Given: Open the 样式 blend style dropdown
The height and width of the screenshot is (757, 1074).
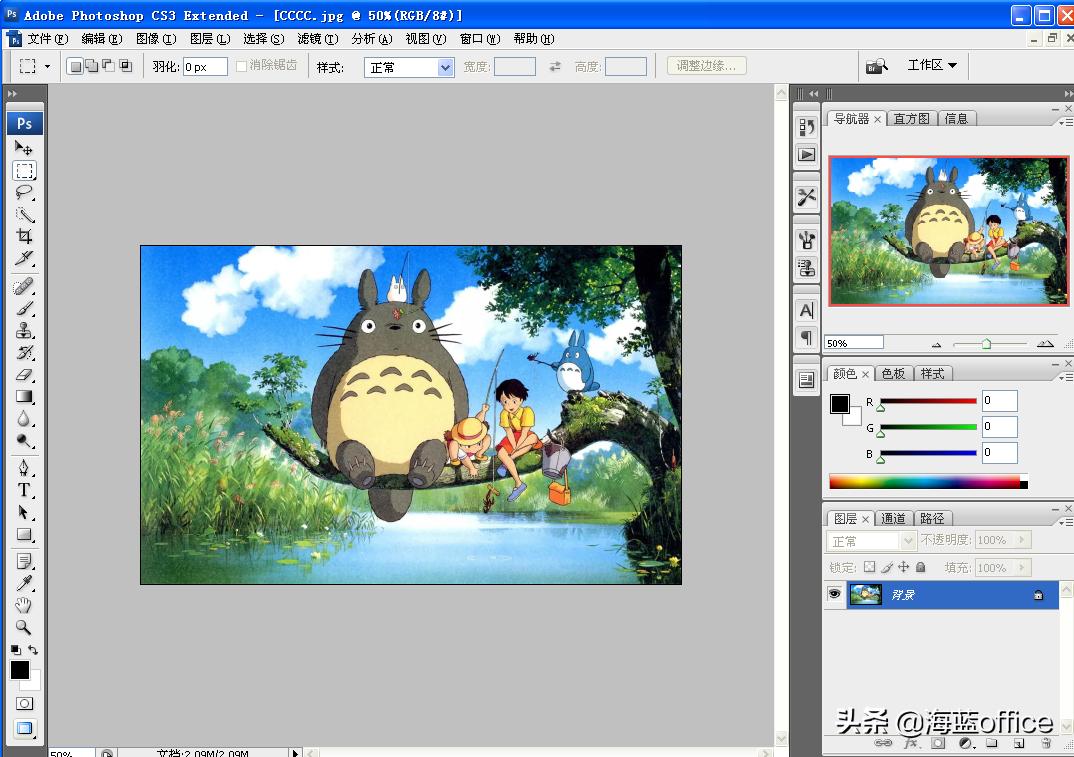Looking at the screenshot, I should (408, 66).
